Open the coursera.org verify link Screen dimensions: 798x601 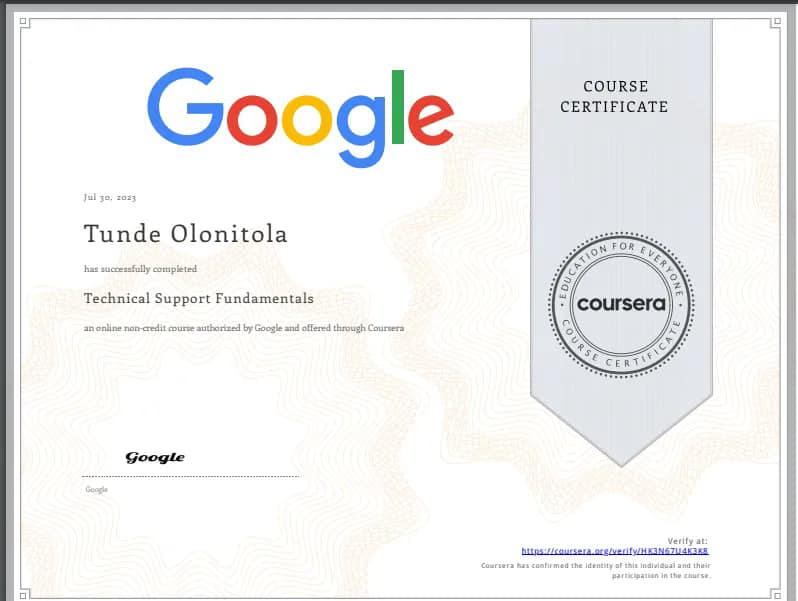(615, 551)
